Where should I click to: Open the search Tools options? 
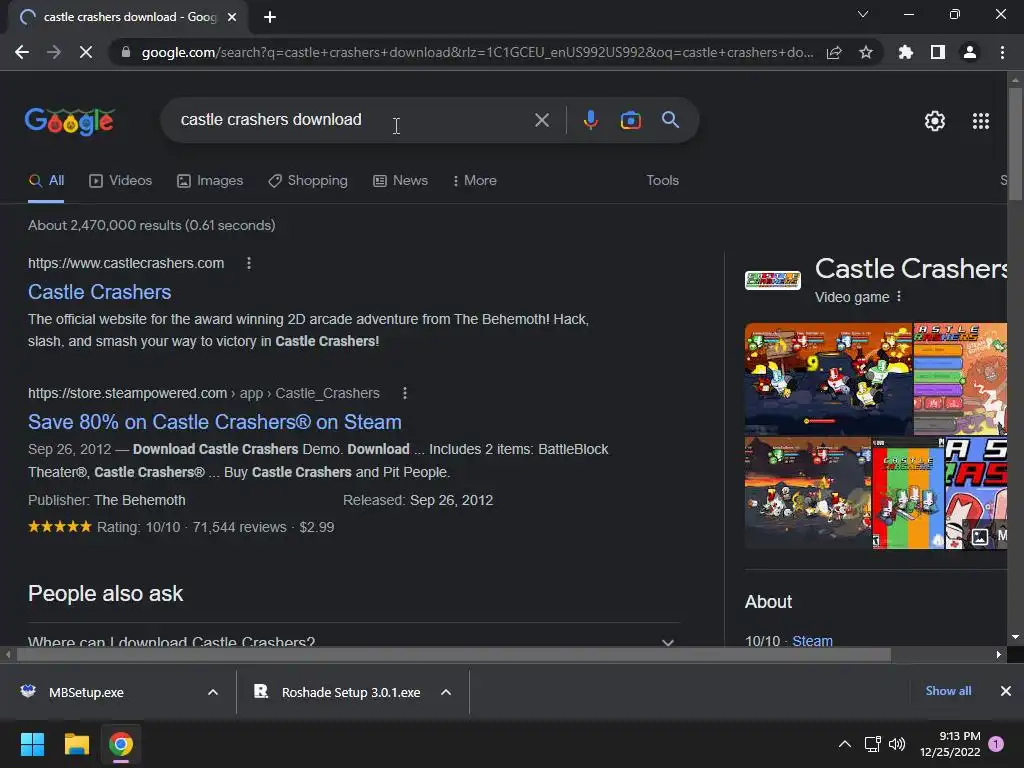[662, 181]
